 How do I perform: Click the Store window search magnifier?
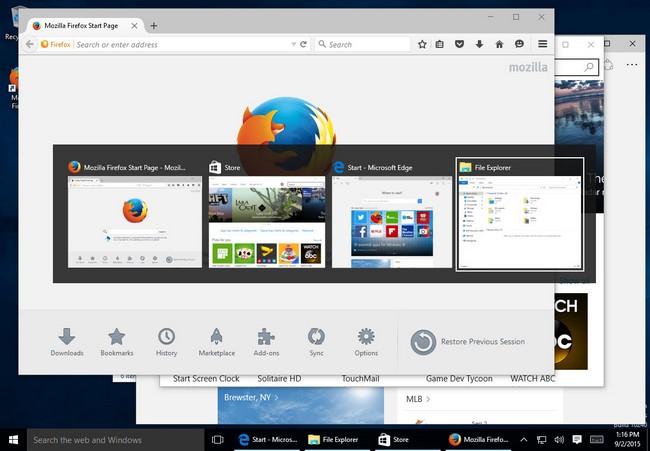coord(589,67)
